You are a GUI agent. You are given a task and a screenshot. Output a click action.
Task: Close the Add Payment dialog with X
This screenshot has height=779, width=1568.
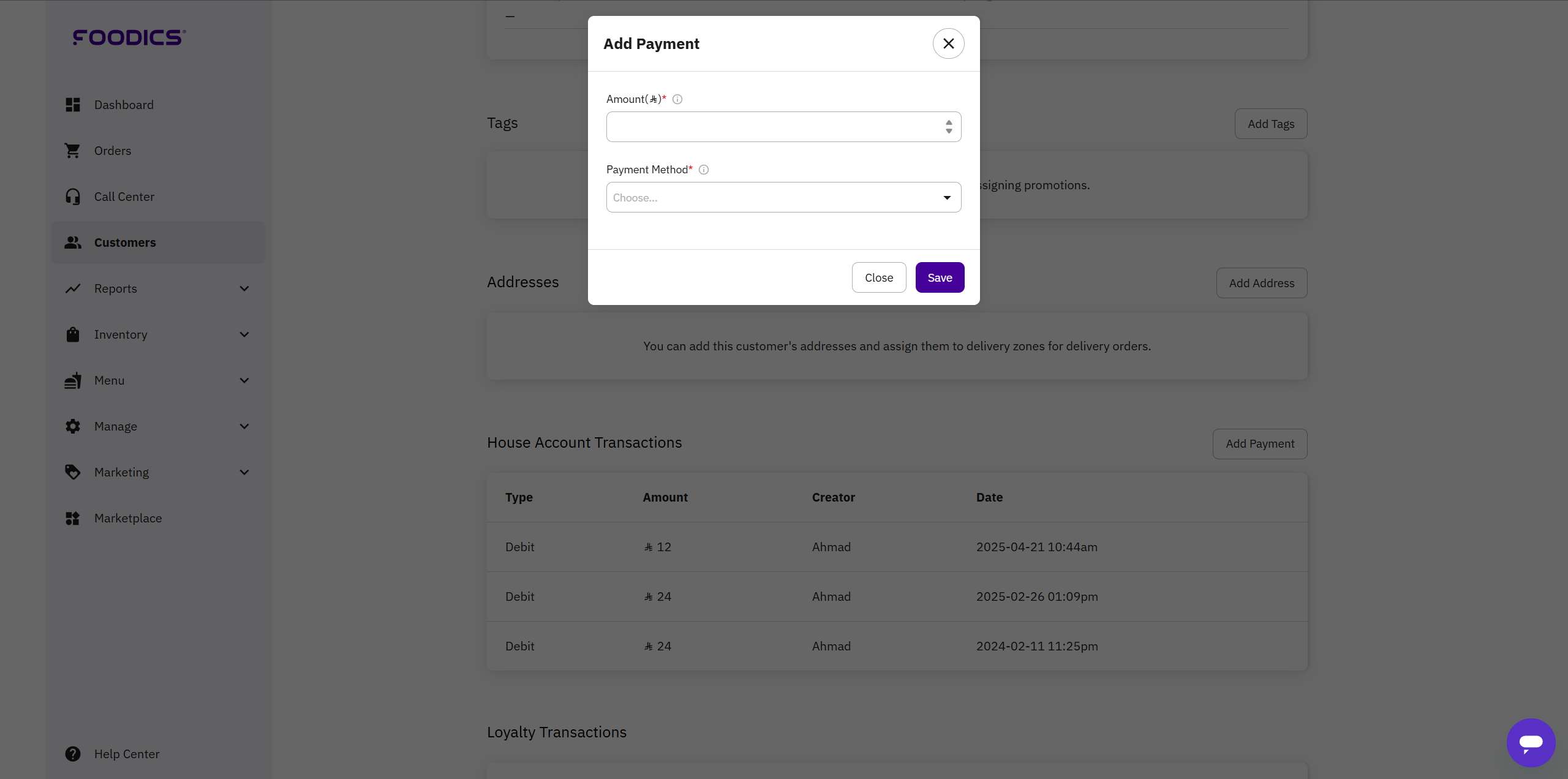(948, 43)
